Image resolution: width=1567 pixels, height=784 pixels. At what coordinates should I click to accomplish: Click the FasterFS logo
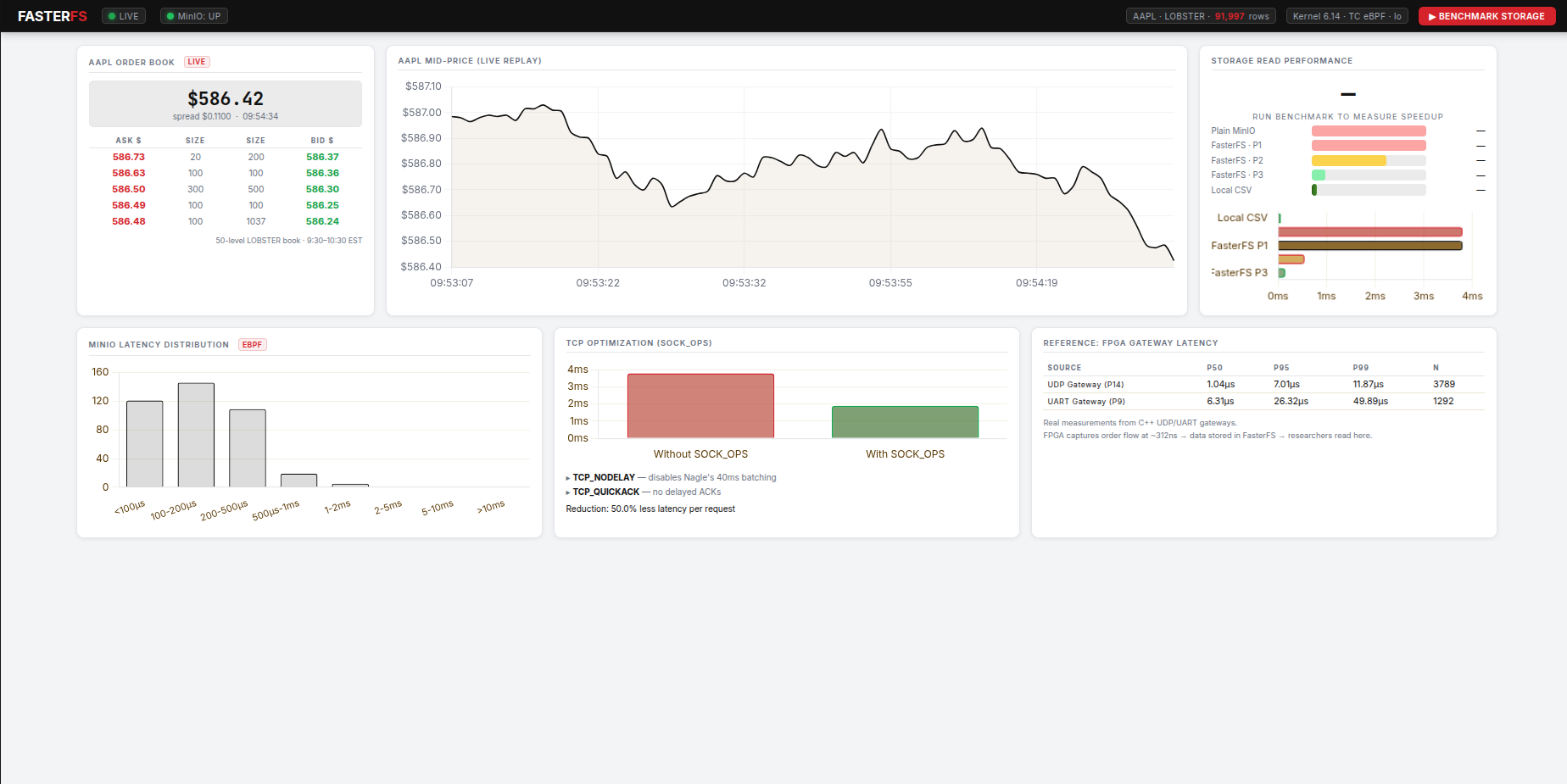pyautogui.click(x=52, y=16)
